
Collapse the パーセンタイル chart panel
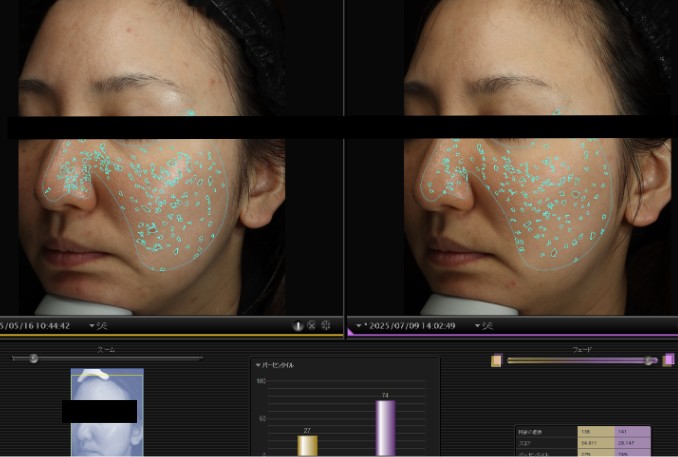258,365
